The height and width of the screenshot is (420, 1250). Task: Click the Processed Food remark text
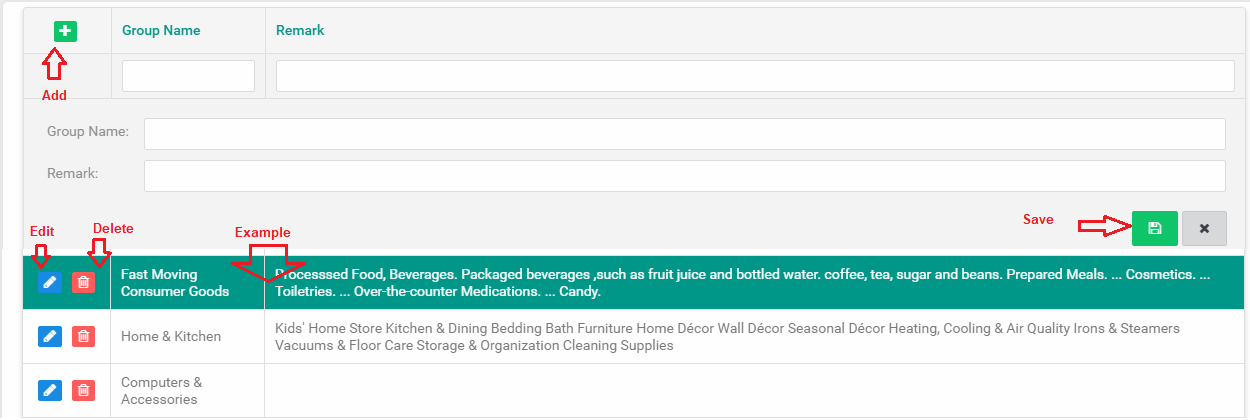[740, 283]
